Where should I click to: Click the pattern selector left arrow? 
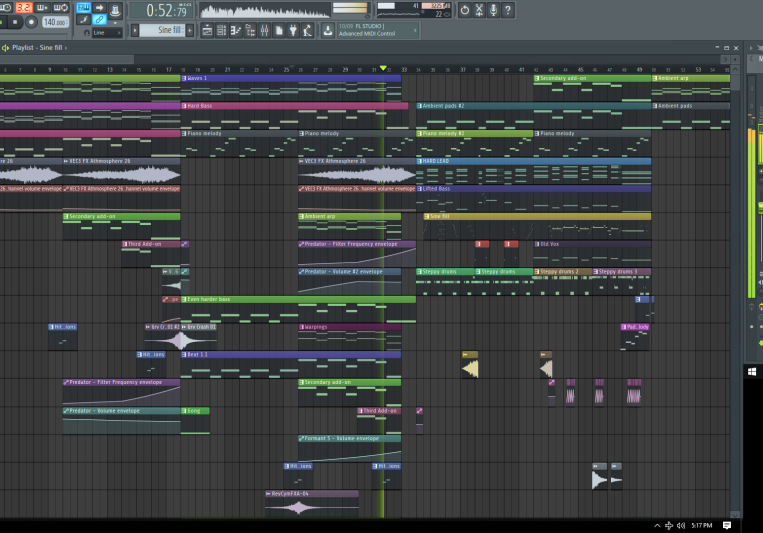click(x=135, y=30)
